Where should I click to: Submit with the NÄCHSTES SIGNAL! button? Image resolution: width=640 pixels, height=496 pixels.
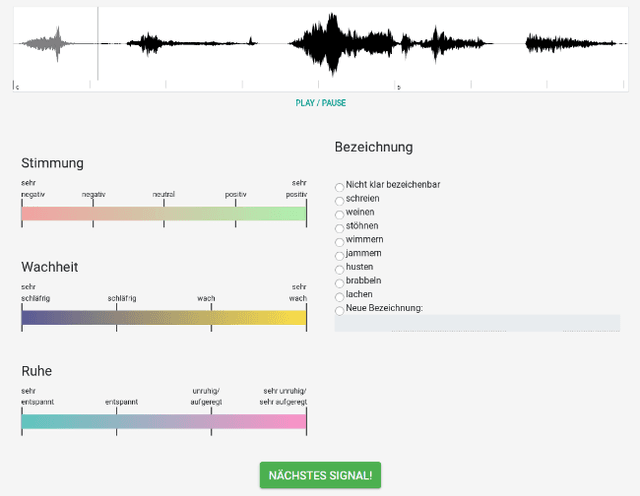point(320,475)
